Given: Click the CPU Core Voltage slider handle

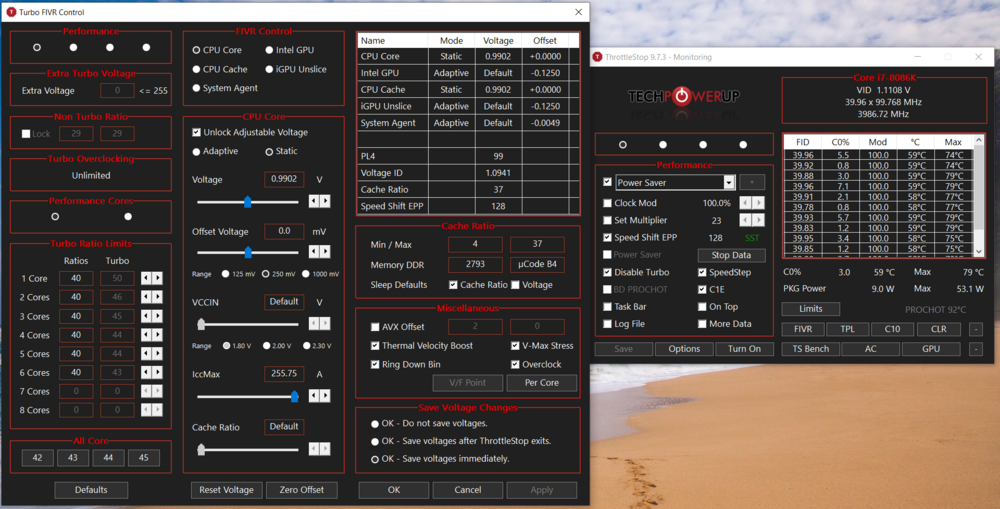Looking at the screenshot, I should coord(247,202).
